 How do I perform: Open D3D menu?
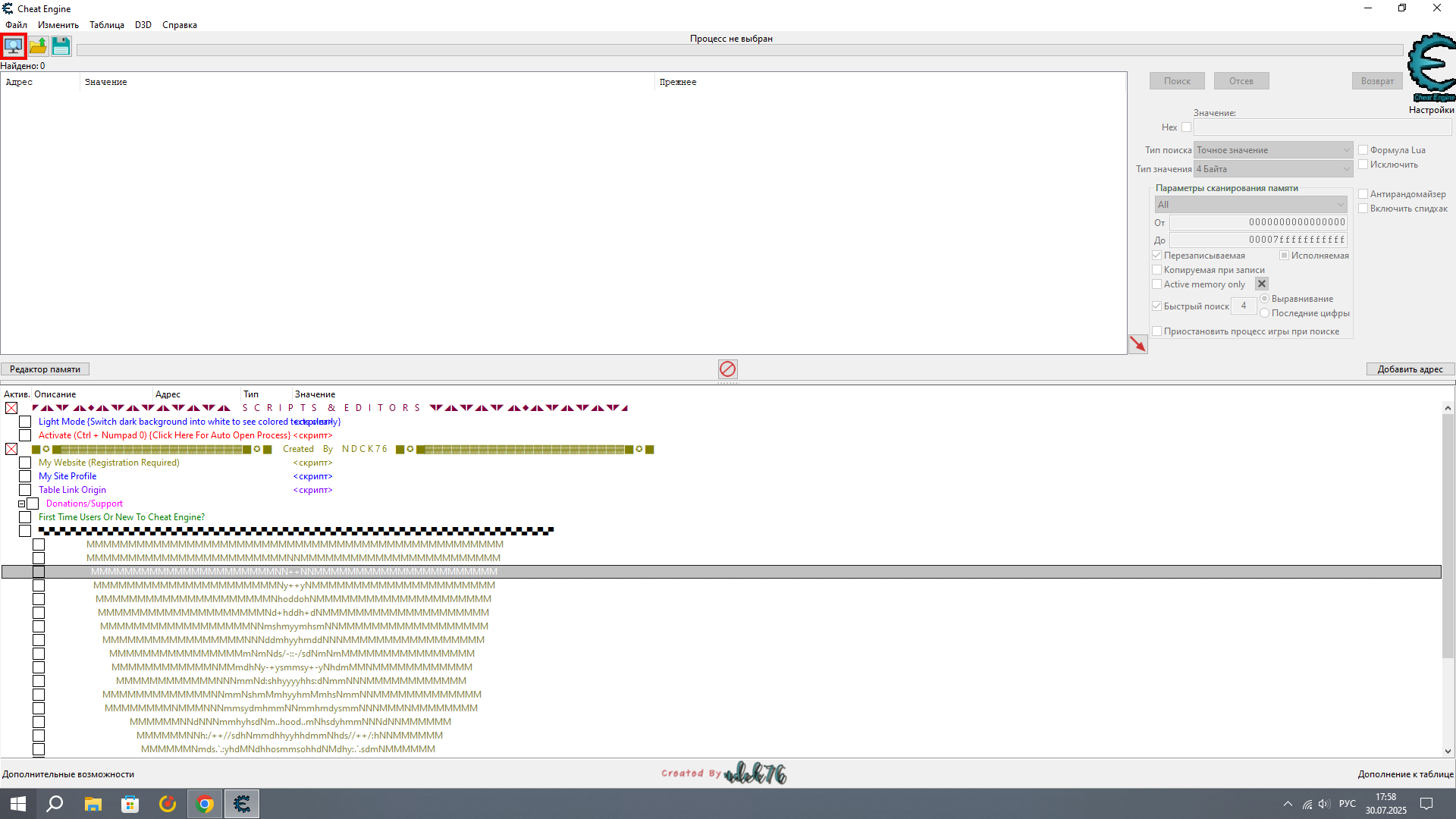[x=143, y=25]
